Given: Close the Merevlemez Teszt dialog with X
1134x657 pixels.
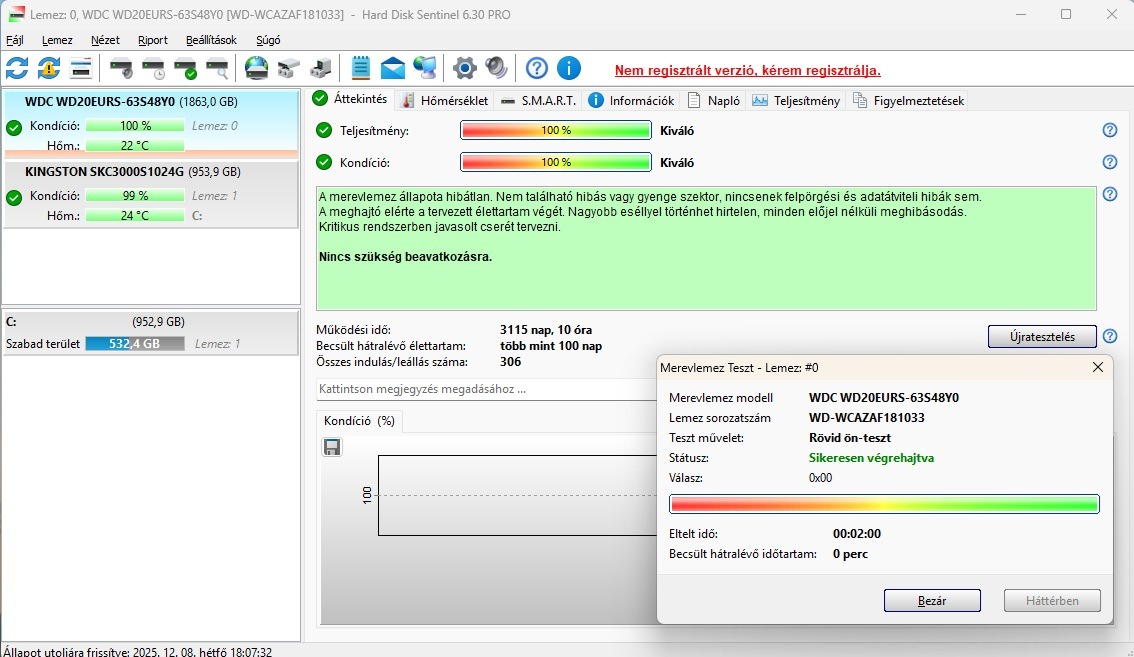Looking at the screenshot, I should tap(1098, 368).
